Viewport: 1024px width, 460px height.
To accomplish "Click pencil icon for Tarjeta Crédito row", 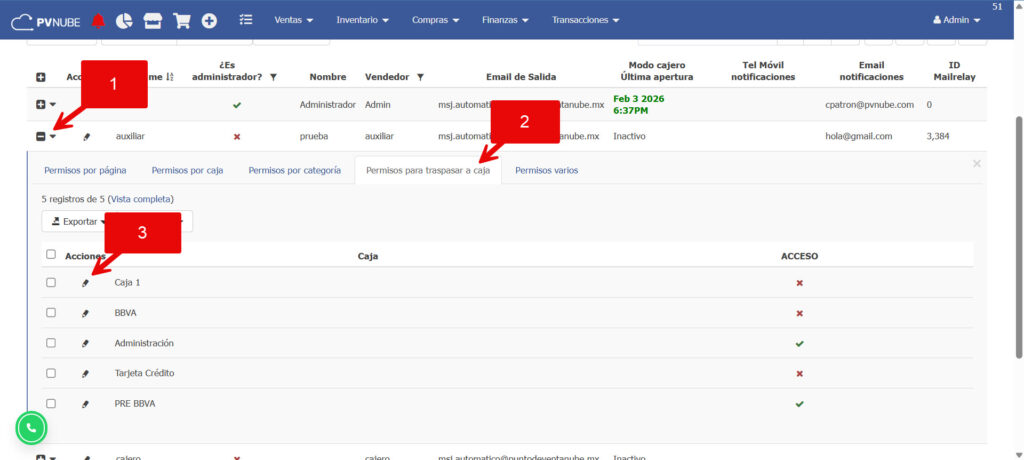I will 85,374.
